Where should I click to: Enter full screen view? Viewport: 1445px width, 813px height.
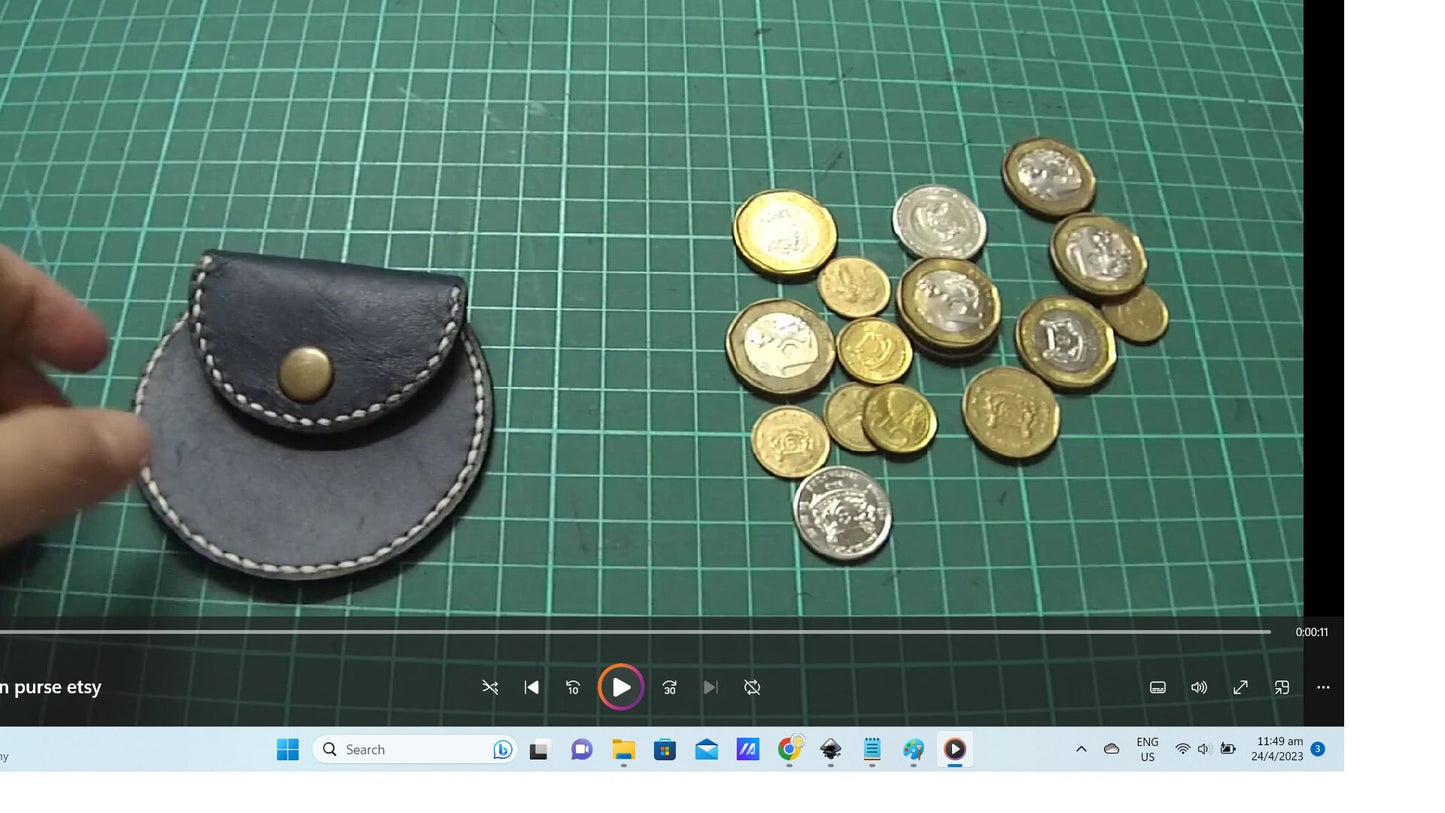[x=1240, y=687]
